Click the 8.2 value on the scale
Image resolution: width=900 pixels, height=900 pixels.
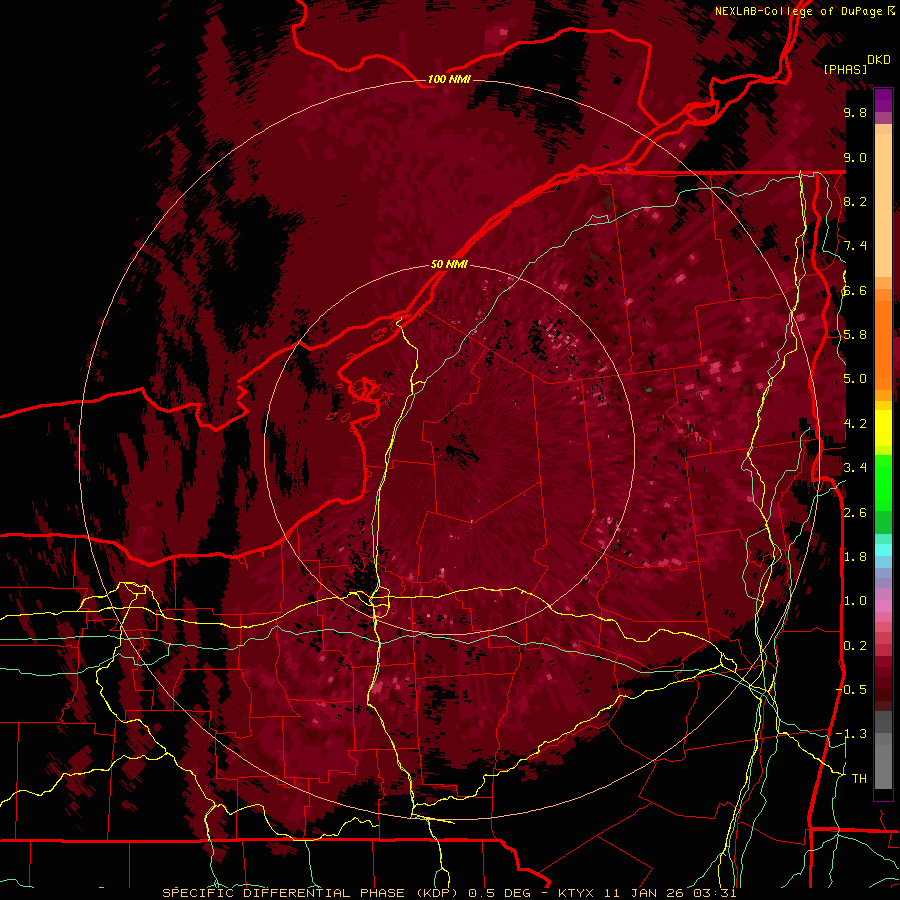tap(855, 201)
